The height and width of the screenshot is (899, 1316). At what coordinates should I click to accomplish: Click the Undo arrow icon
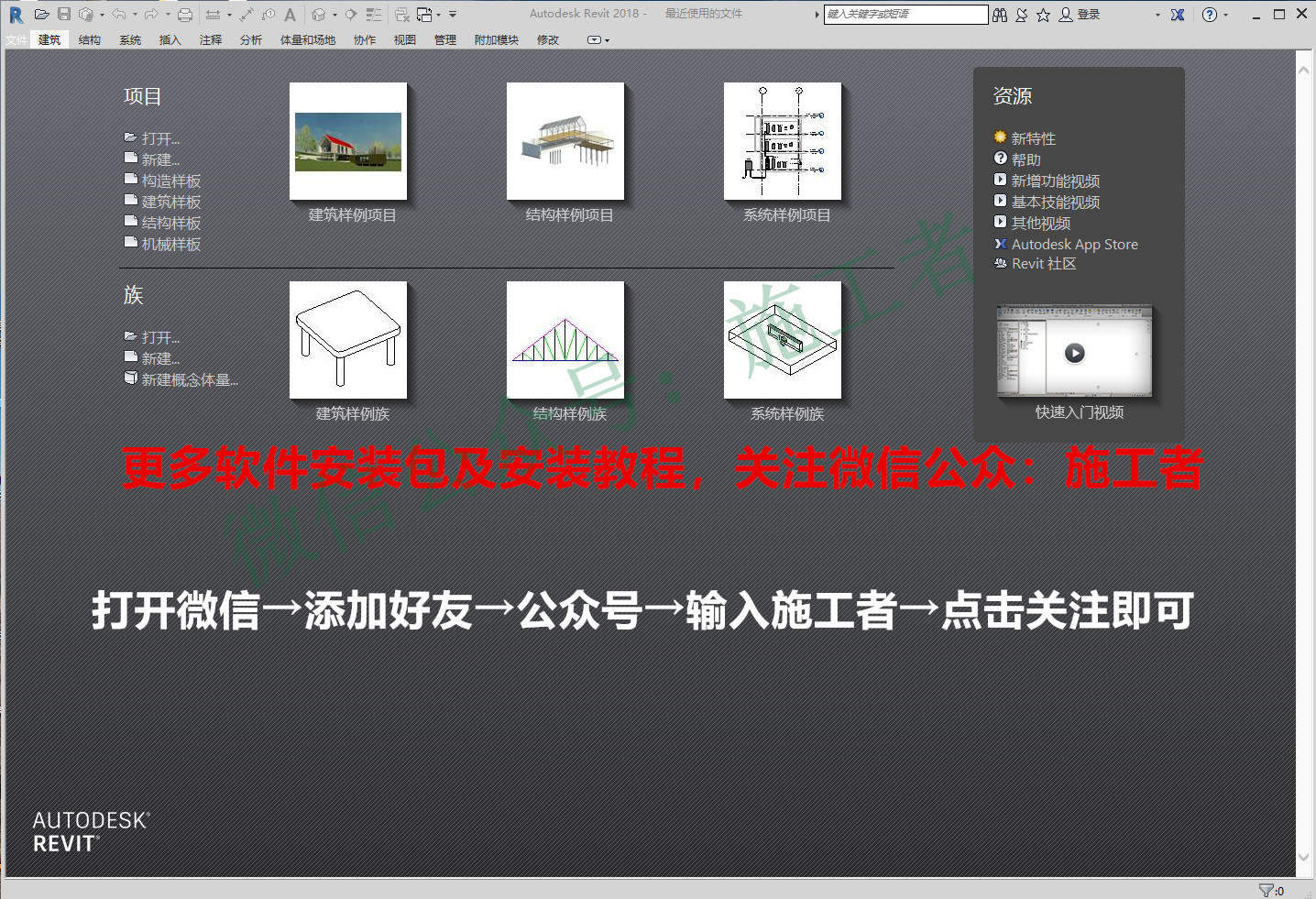[x=119, y=15]
